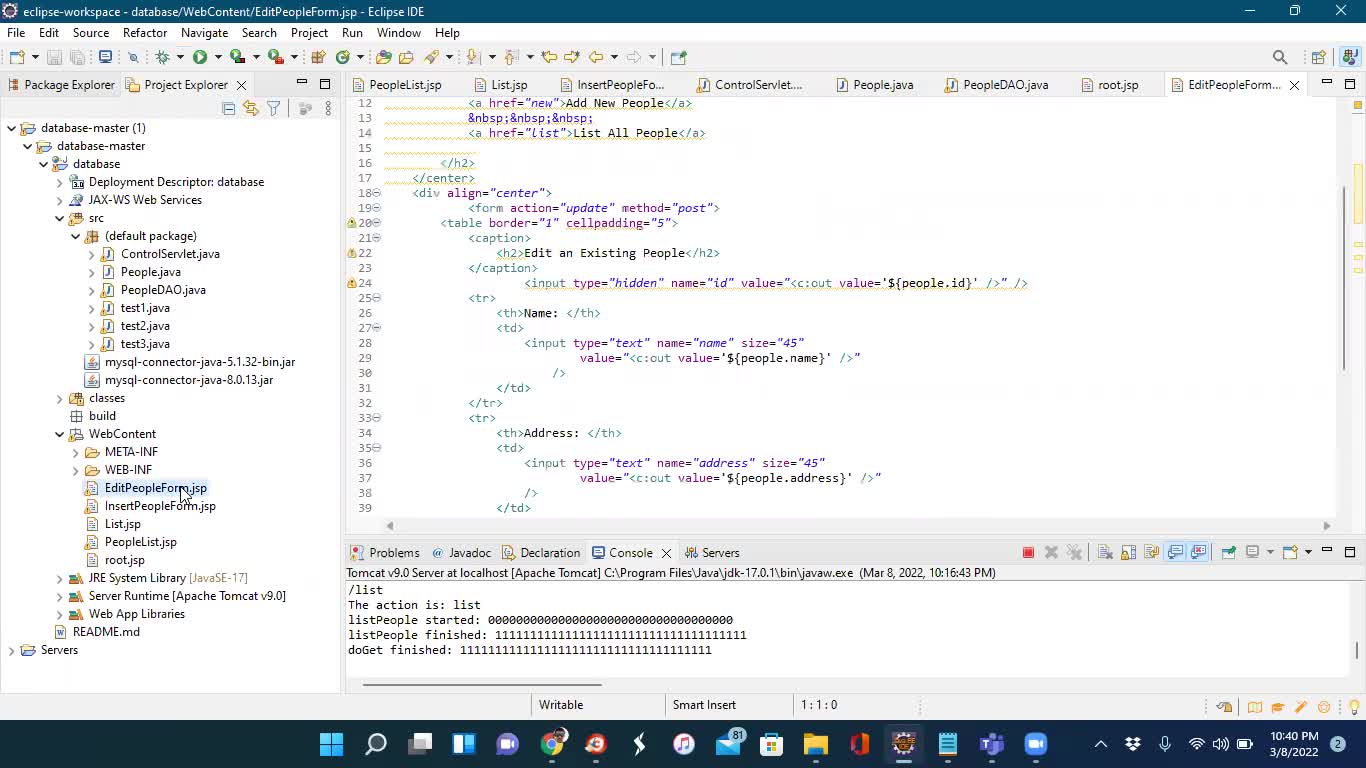Switch to the Problems tab

[385, 553]
